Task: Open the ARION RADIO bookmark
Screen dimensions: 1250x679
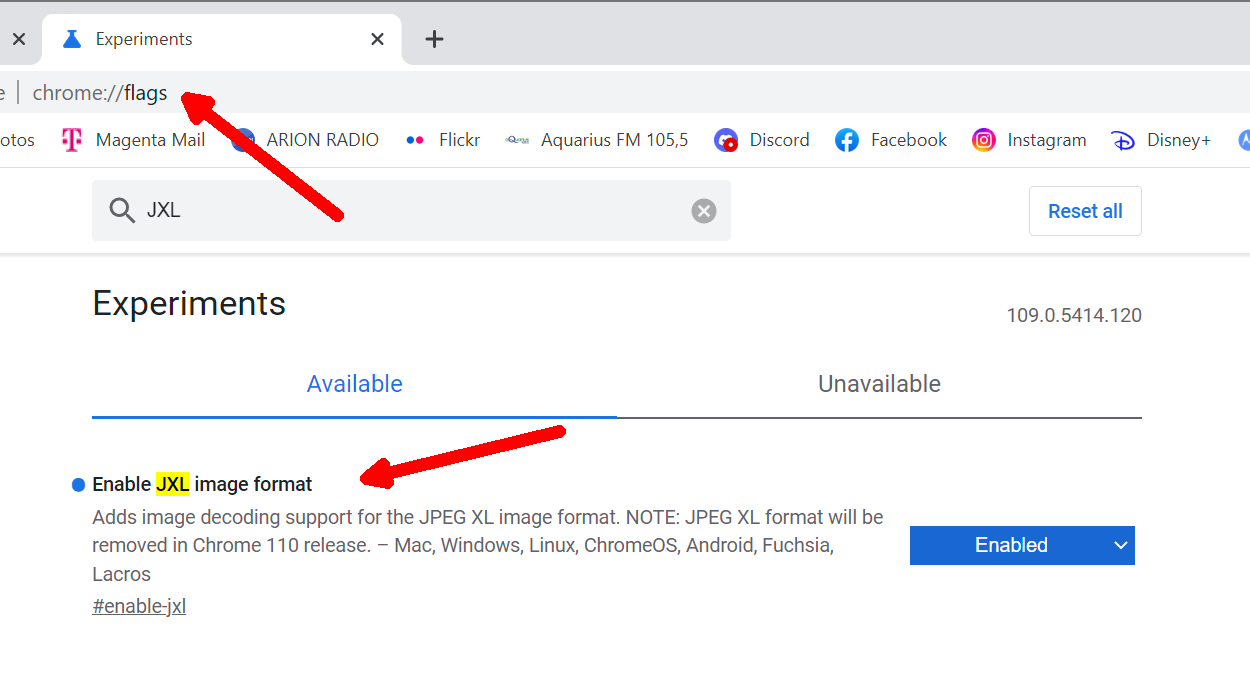Action: click(306, 140)
